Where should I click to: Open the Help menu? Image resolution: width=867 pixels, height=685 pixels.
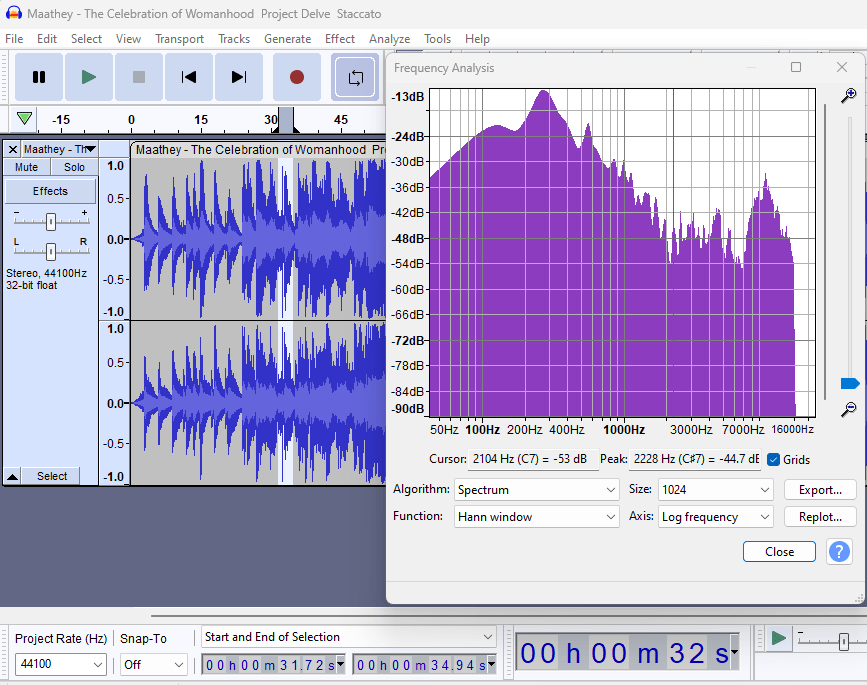point(477,39)
